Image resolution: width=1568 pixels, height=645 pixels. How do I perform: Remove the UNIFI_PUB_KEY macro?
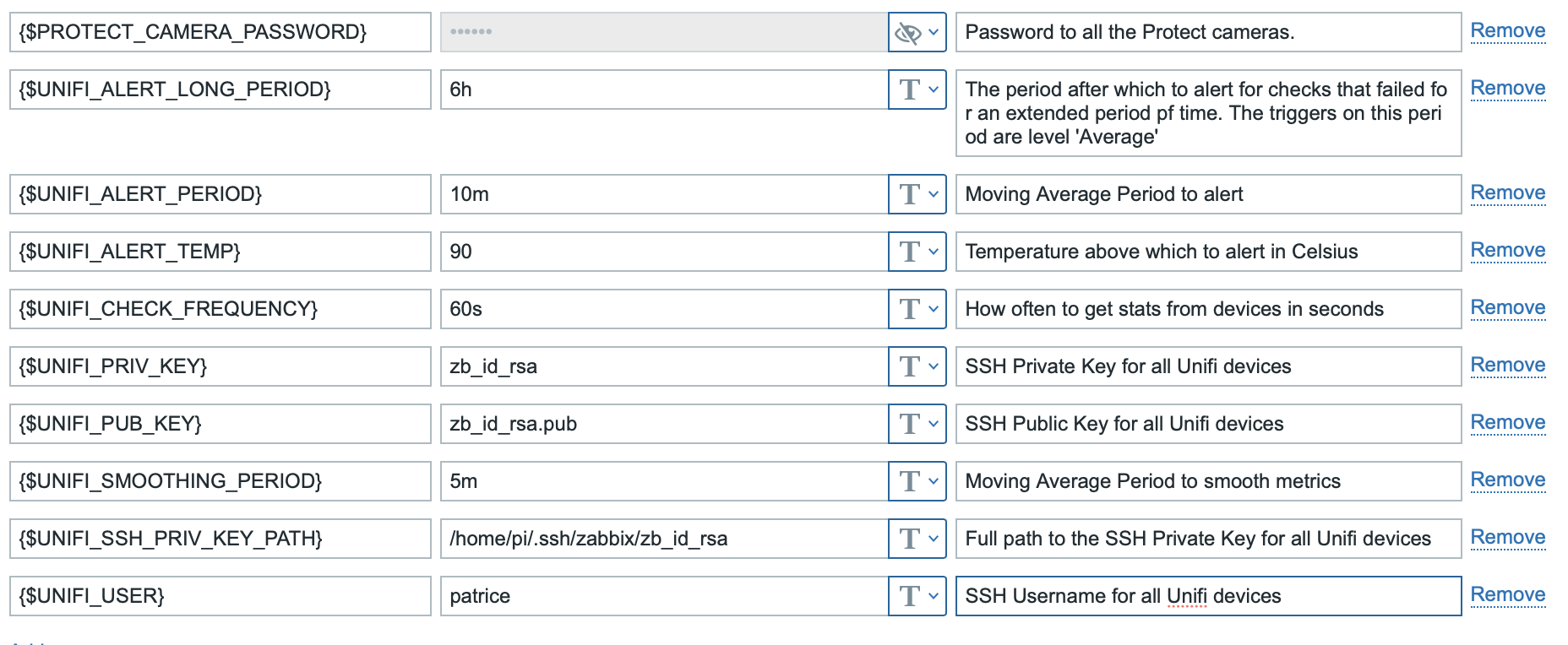tap(1508, 423)
